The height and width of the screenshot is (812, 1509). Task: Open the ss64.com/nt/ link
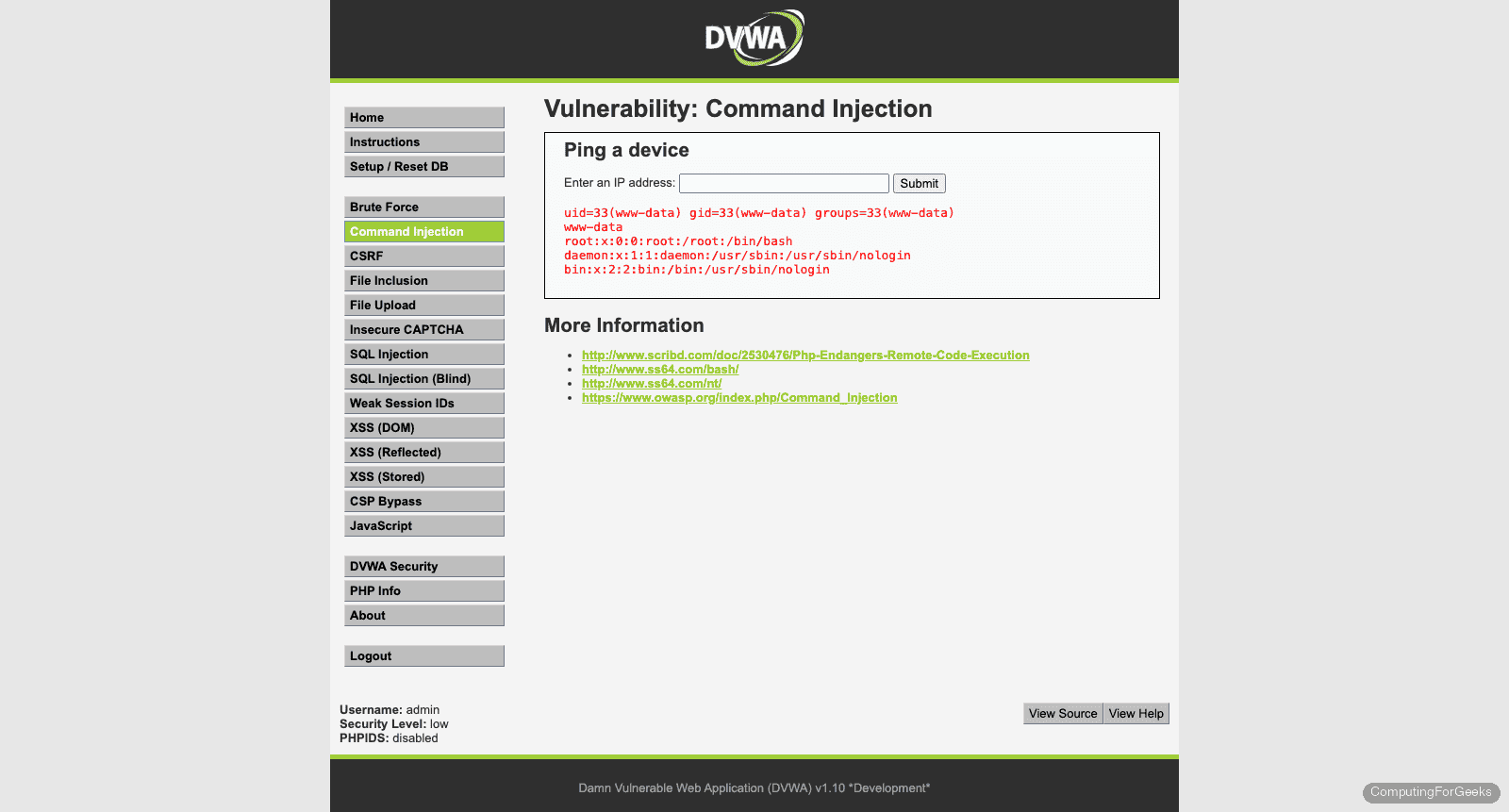tap(652, 384)
